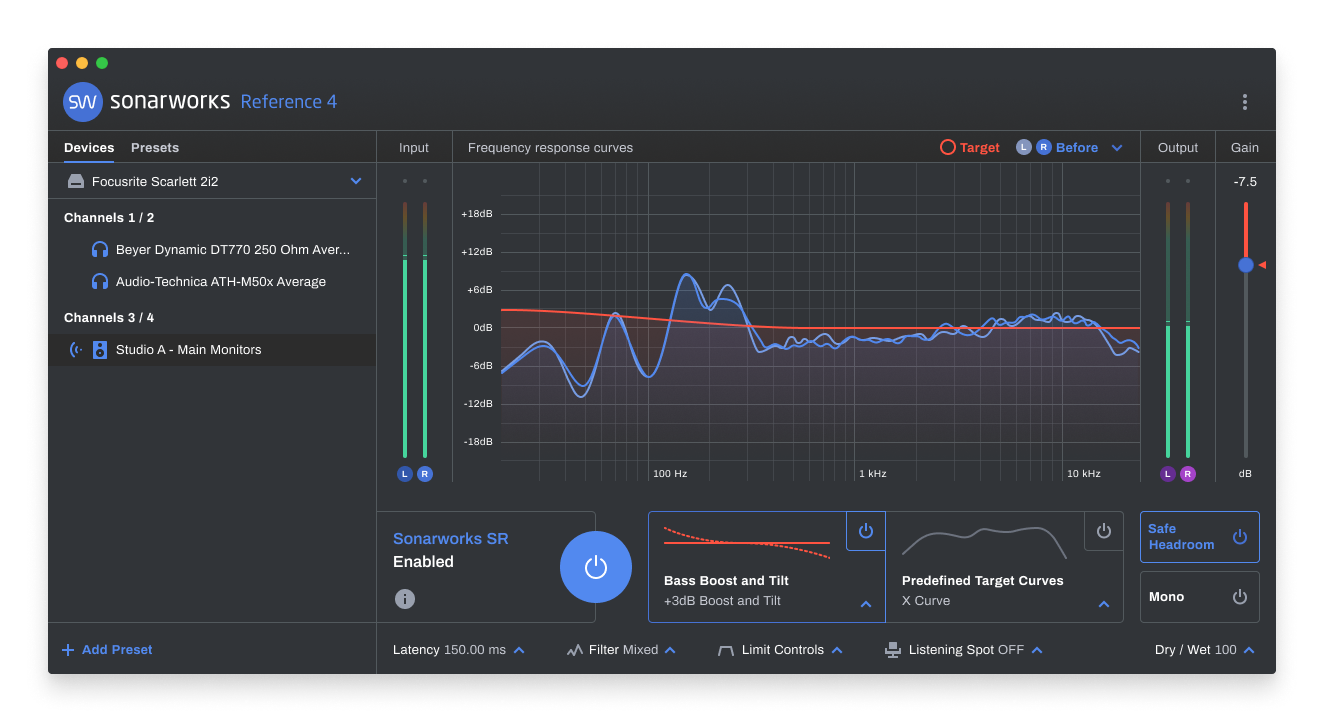Click the Filter waveform icon
1324x722 pixels.
[x=574, y=650]
